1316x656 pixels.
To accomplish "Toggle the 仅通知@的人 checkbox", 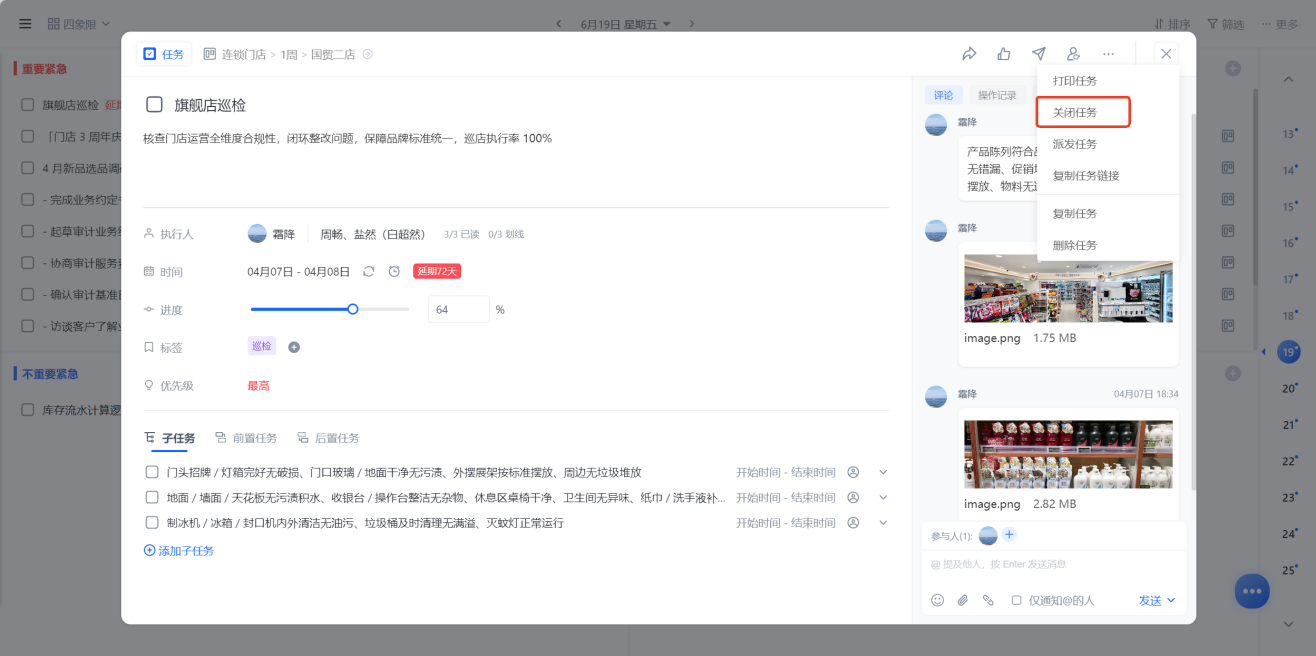I will pos(1016,600).
